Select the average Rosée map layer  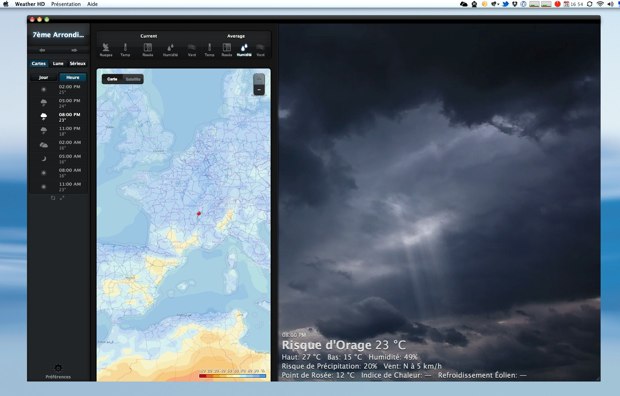pyautogui.click(x=227, y=50)
